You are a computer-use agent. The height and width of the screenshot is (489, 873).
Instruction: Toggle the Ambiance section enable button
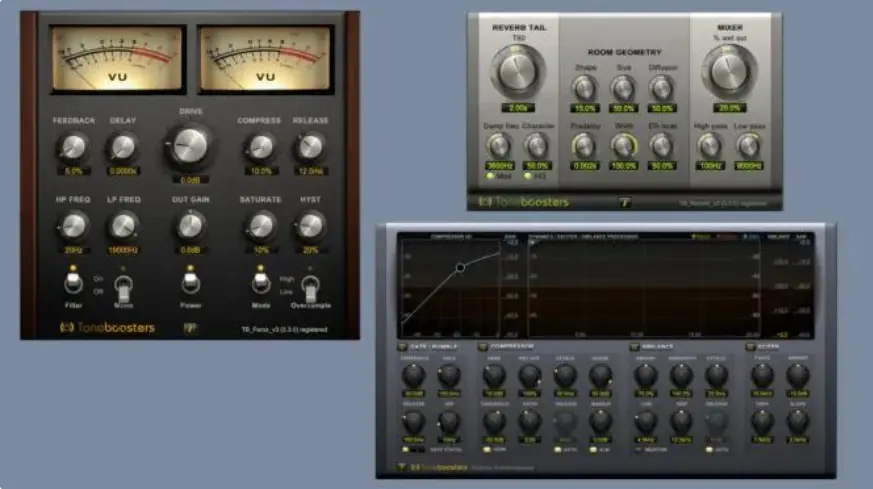coord(634,347)
